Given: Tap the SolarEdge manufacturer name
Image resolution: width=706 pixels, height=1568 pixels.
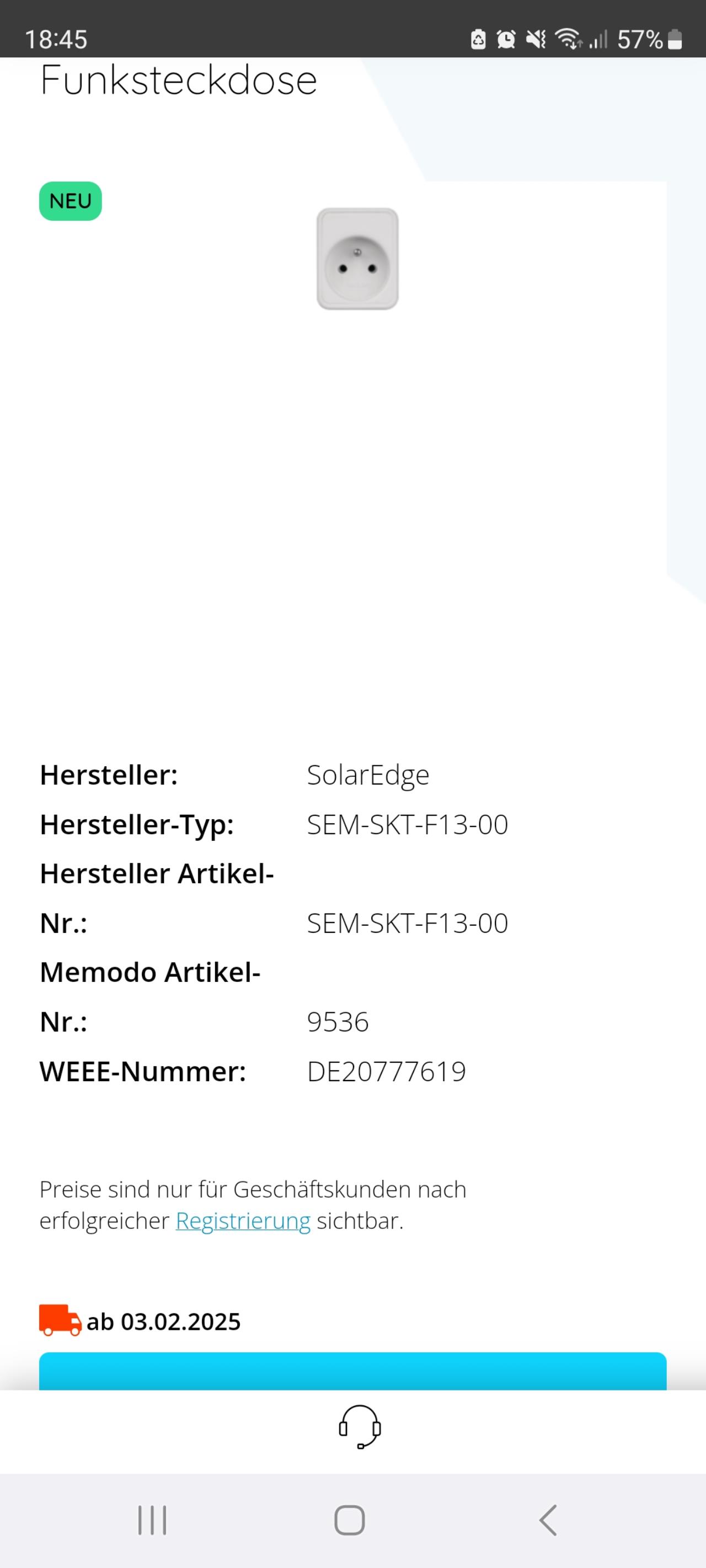Looking at the screenshot, I should coord(368,775).
